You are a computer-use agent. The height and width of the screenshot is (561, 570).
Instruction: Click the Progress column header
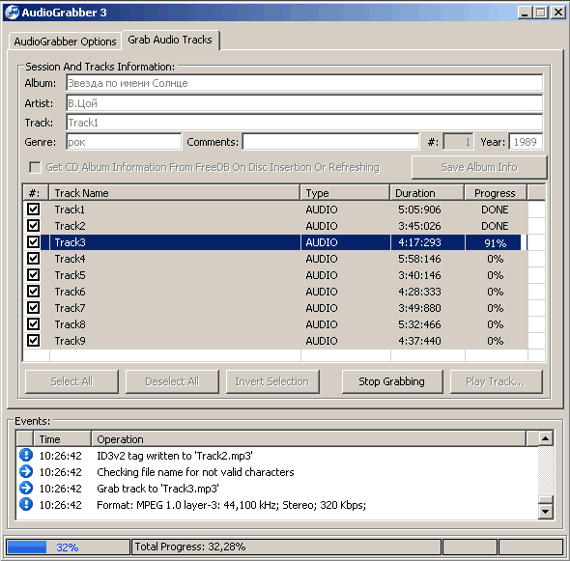tap(496, 193)
